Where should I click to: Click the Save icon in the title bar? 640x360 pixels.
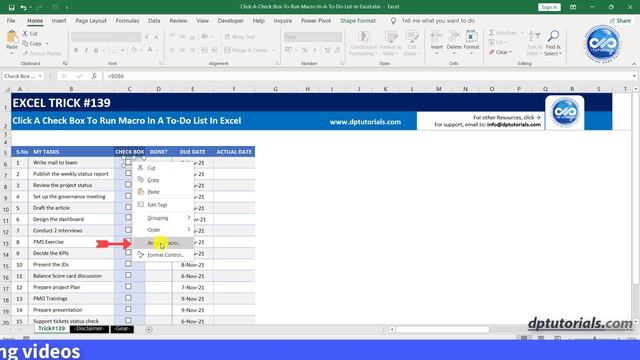coord(11,7)
